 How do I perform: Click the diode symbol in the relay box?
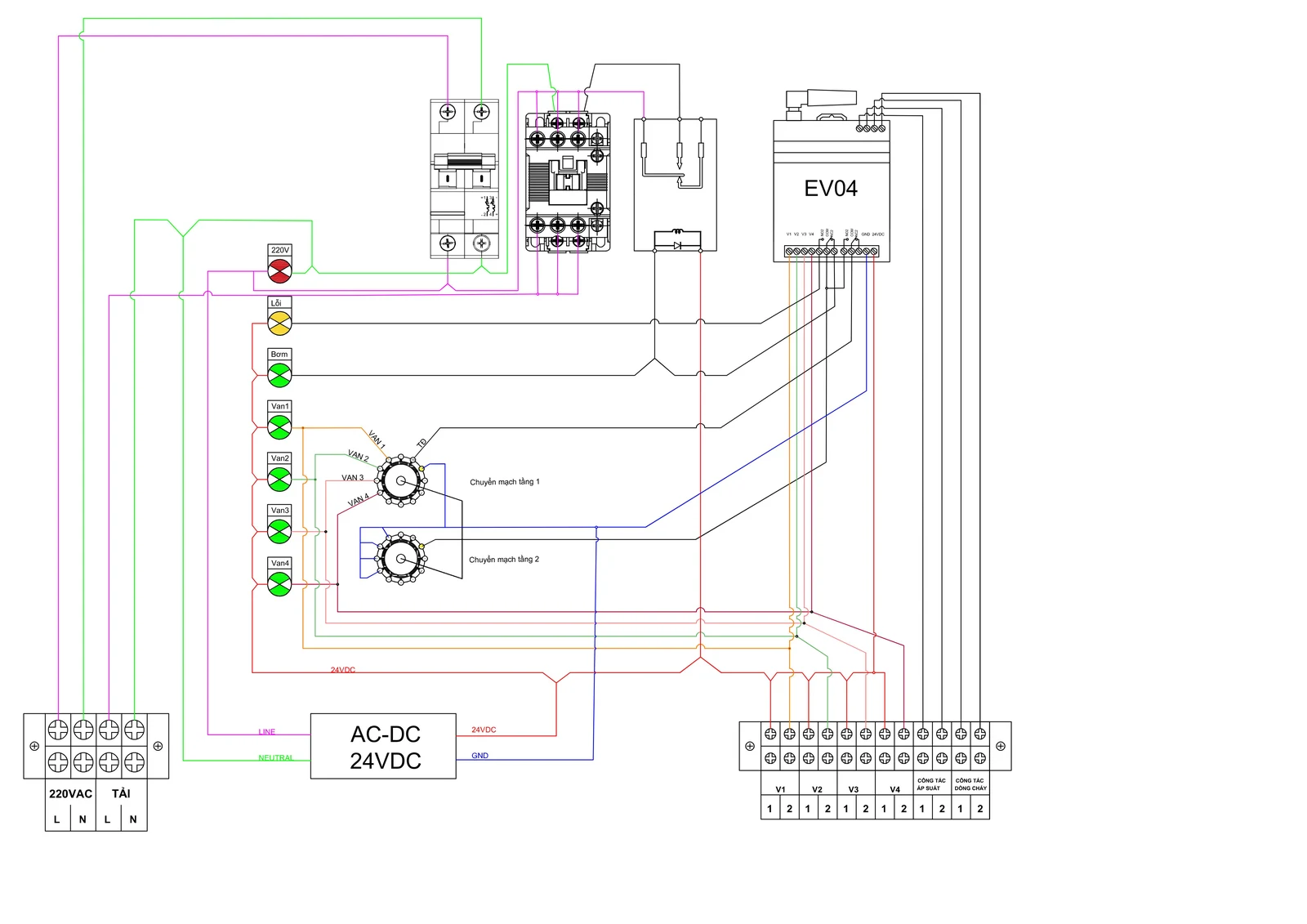[677, 245]
